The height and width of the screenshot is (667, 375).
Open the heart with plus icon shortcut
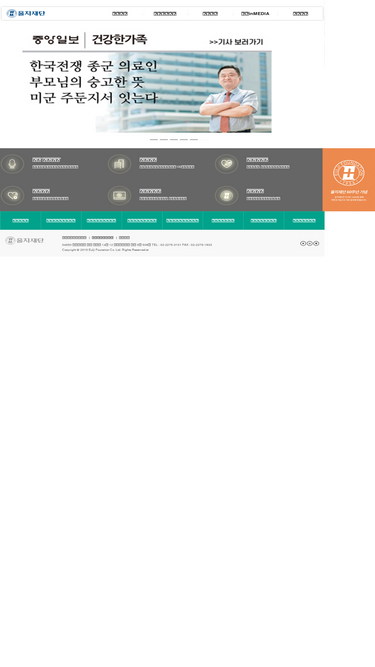pos(12,195)
